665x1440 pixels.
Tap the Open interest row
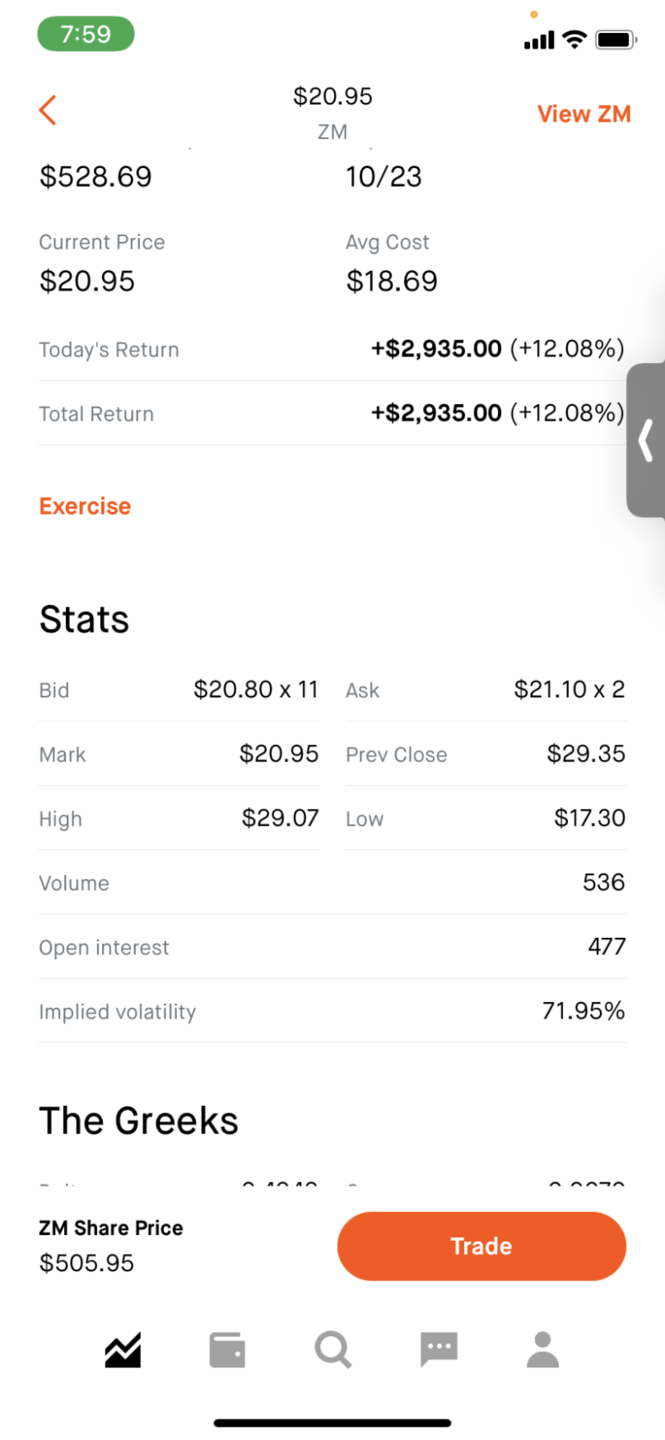pos(332,947)
